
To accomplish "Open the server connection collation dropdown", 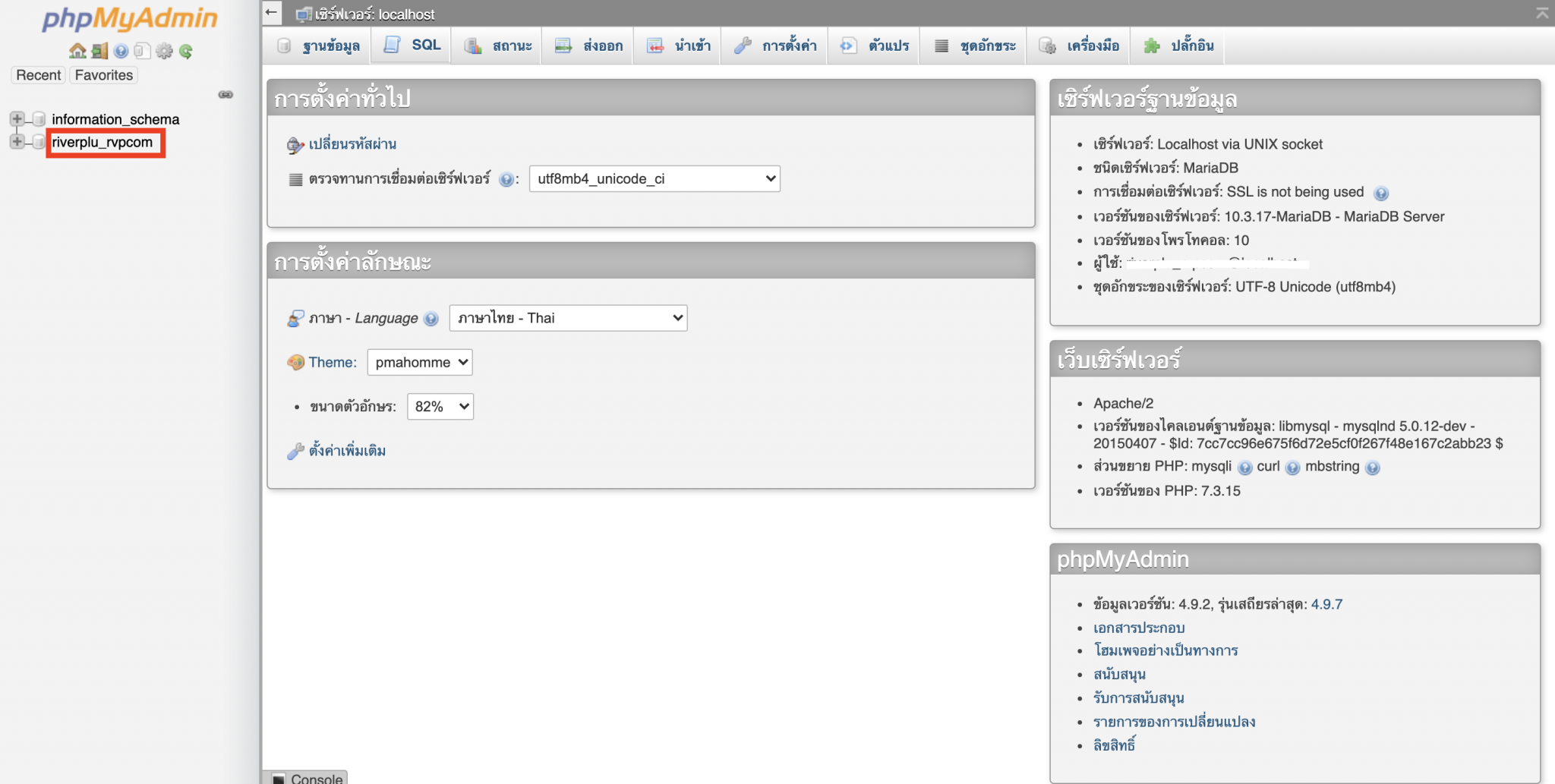I will tap(654, 178).
